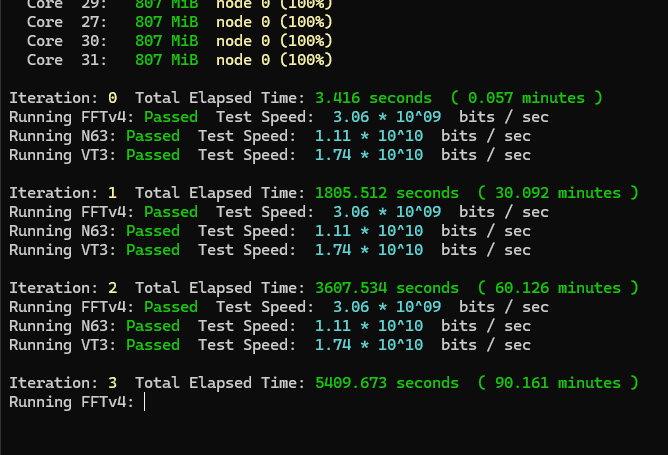Viewport: 668px width, 455px height.
Task: Click the 1805.512 seconds elapsed time
Action: coord(386,193)
